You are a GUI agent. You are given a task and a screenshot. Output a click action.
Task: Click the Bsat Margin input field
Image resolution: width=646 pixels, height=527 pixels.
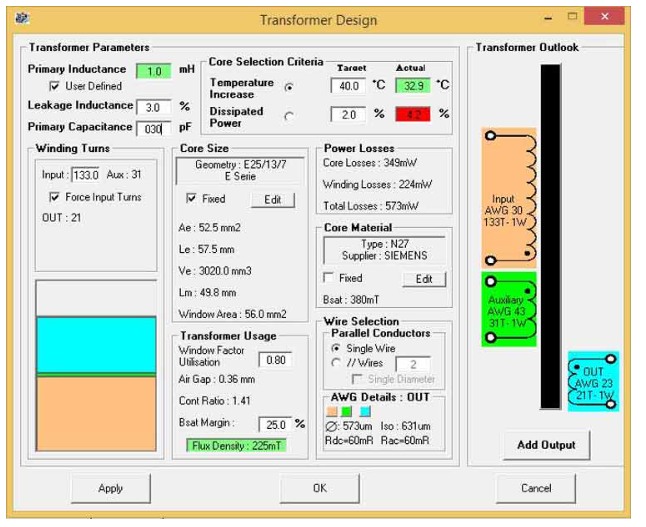pos(274,424)
